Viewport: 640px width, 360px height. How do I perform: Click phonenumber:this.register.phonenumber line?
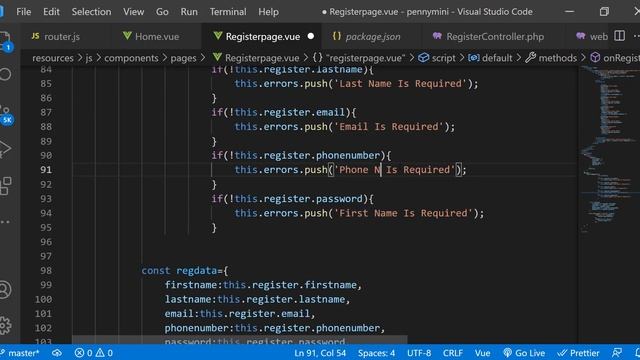pos(275,328)
